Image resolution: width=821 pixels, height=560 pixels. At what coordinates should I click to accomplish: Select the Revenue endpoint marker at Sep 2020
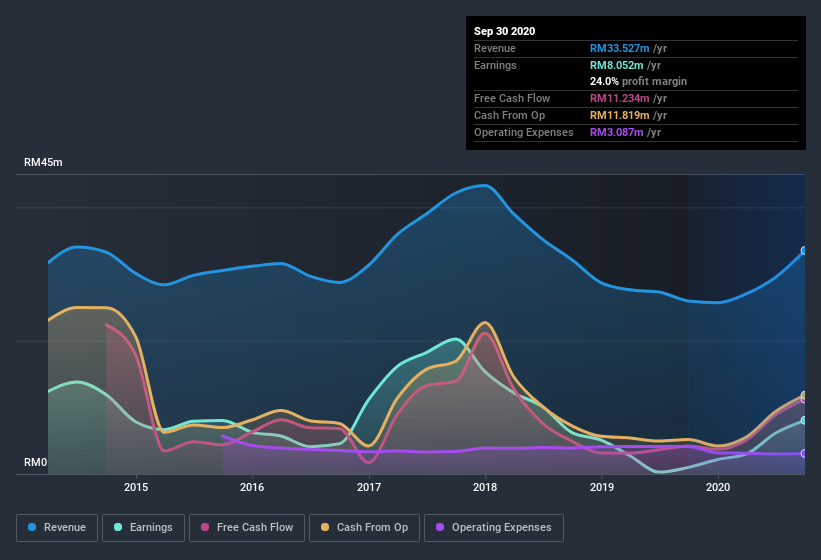click(804, 251)
